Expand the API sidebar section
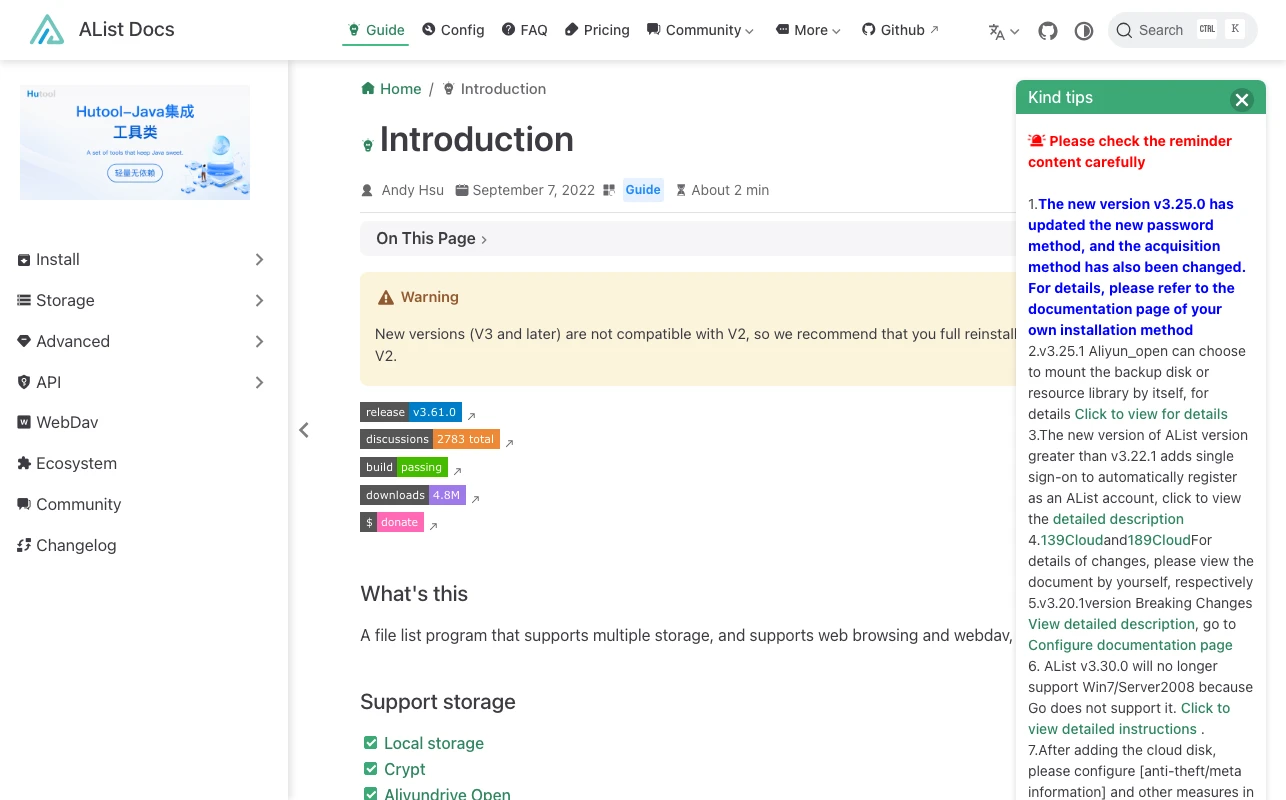The height and width of the screenshot is (800, 1286). (x=141, y=383)
